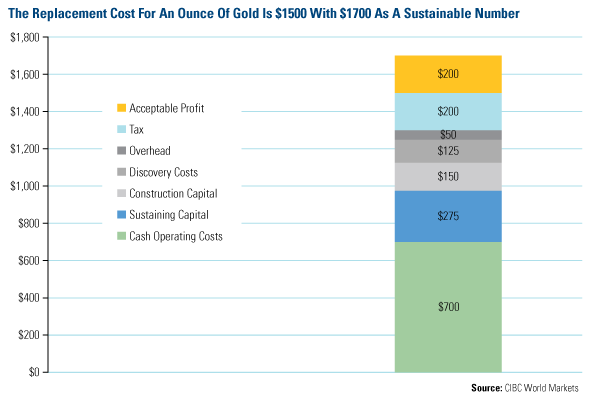Click the Discovery Costs legend swatch
The width and height of the screenshot is (600, 400).
pyautogui.click(x=121, y=172)
